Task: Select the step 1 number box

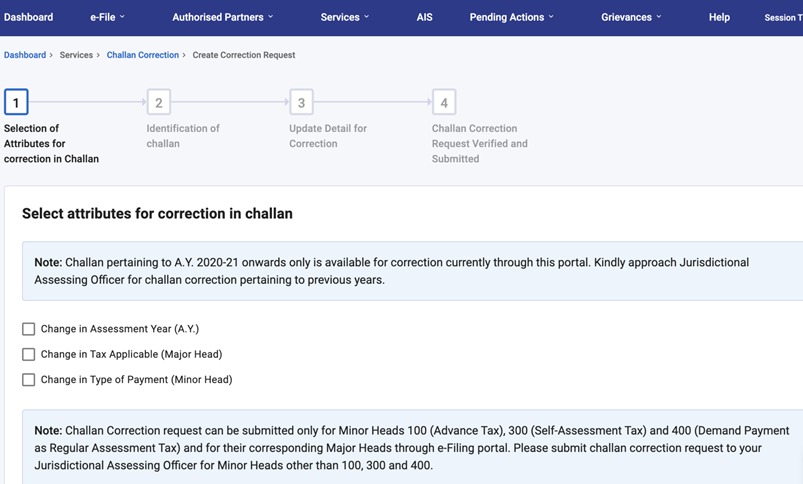Action: pyautogui.click(x=16, y=102)
